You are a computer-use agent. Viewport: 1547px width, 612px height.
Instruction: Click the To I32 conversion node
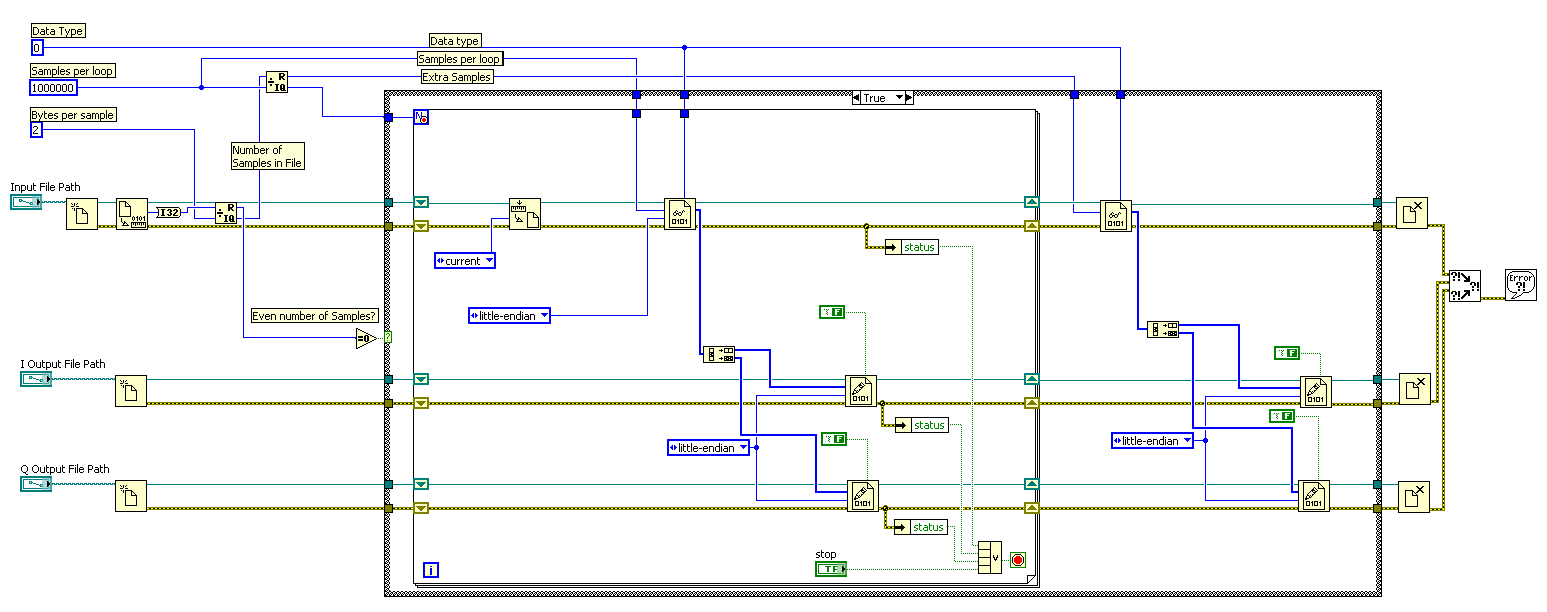tap(172, 212)
